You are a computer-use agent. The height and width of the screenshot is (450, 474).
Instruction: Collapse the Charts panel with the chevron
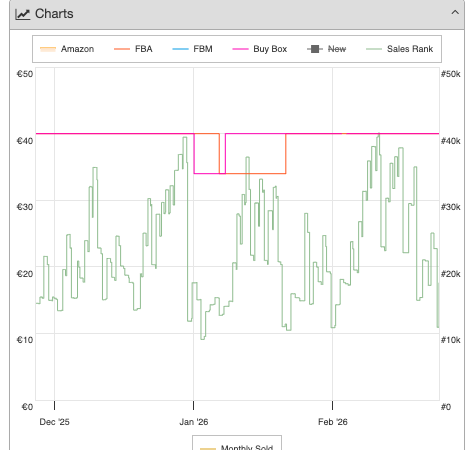click(455, 13)
